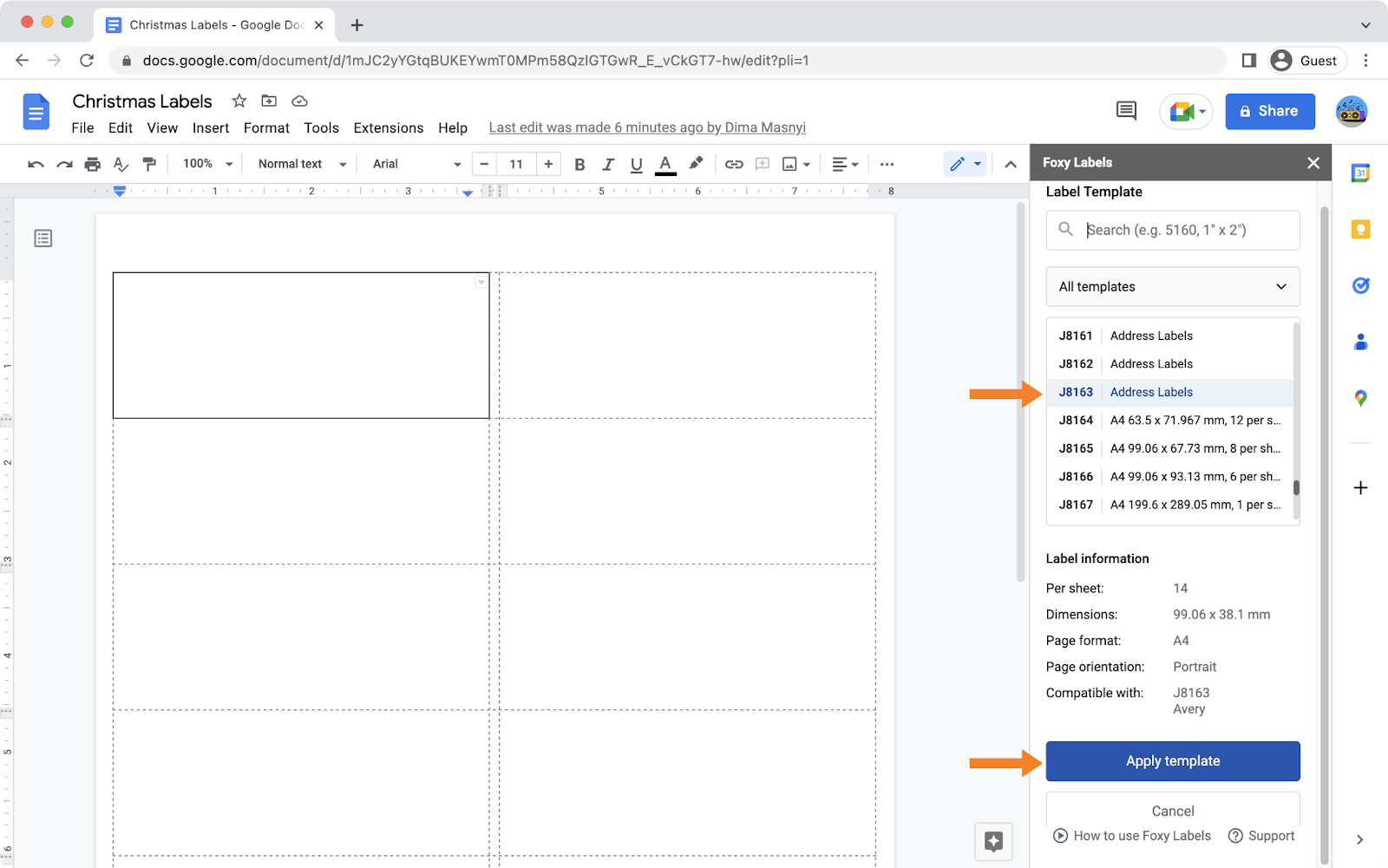Open Google Tasks from the side panel
Image resolution: width=1388 pixels, height=868 pixels.
click(x=1360, y=285)
